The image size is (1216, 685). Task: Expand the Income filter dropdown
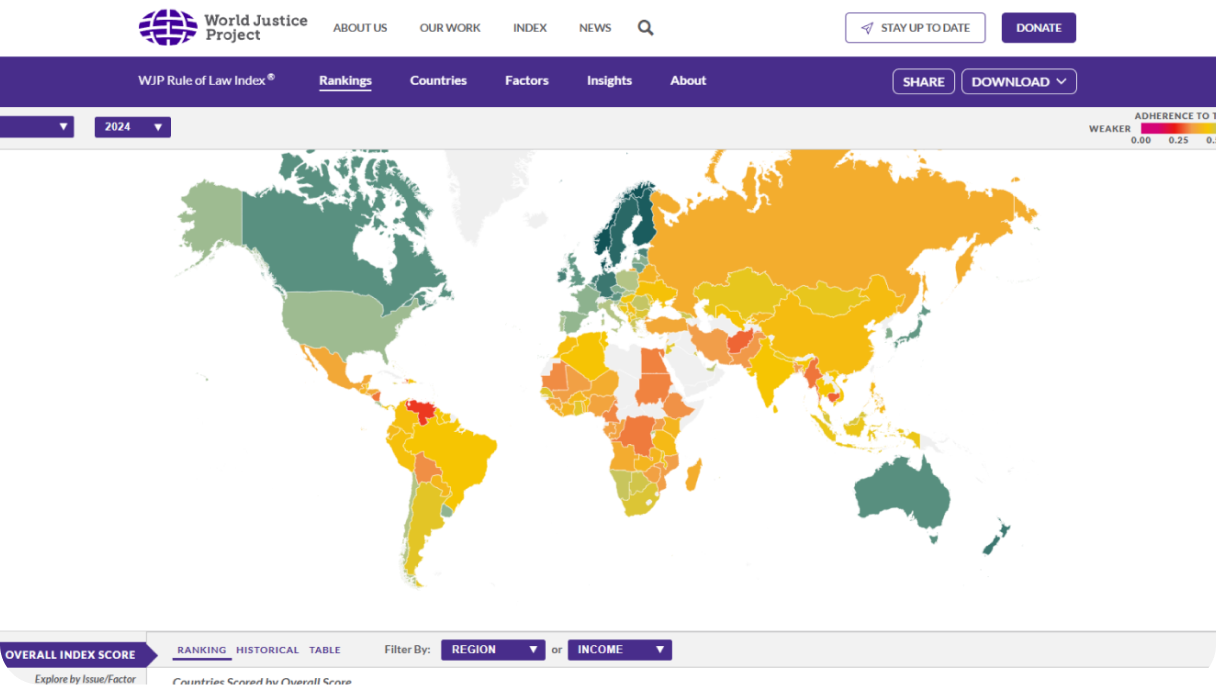tap(619, 650)
